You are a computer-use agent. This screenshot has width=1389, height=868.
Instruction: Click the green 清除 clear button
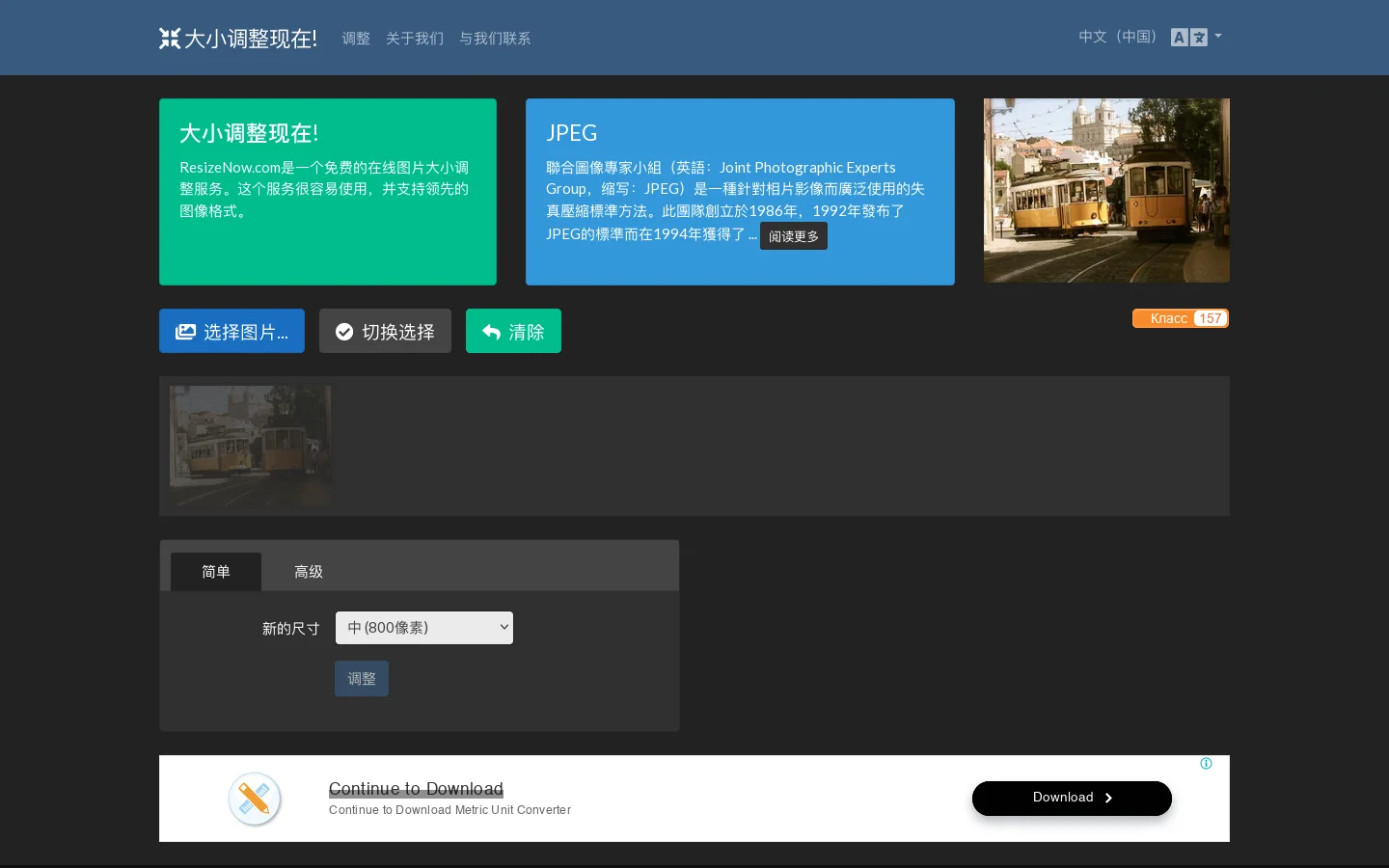tap(513, 331)
